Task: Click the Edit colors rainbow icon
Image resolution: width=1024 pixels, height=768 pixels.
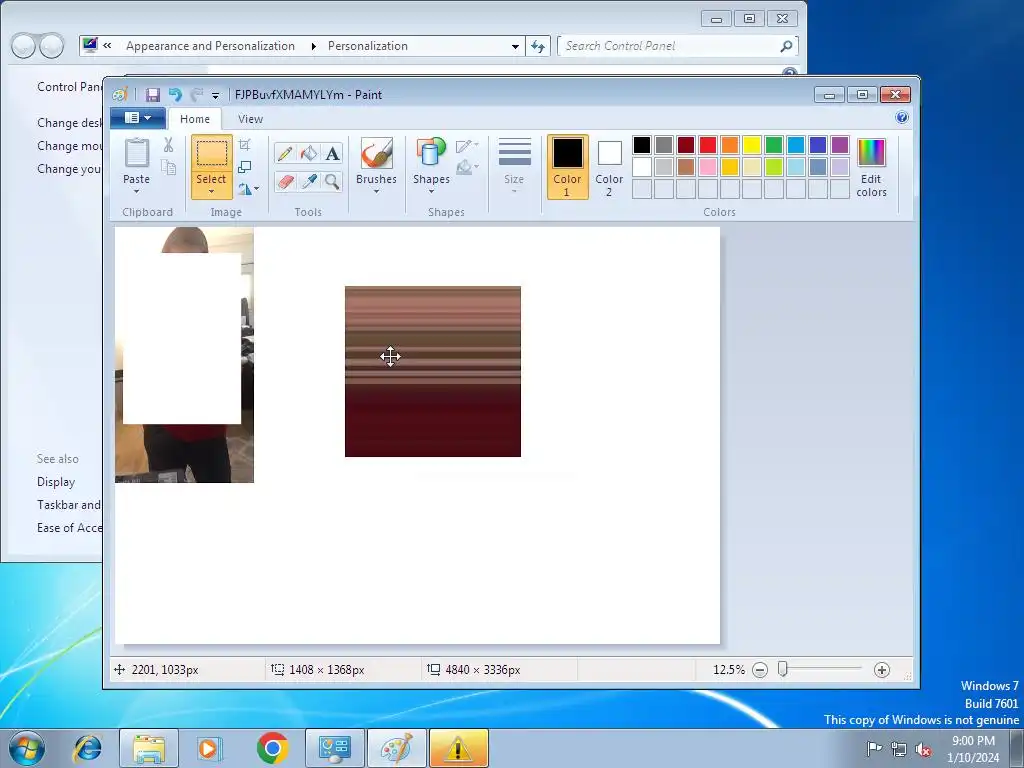Action: tap(871, 153)
